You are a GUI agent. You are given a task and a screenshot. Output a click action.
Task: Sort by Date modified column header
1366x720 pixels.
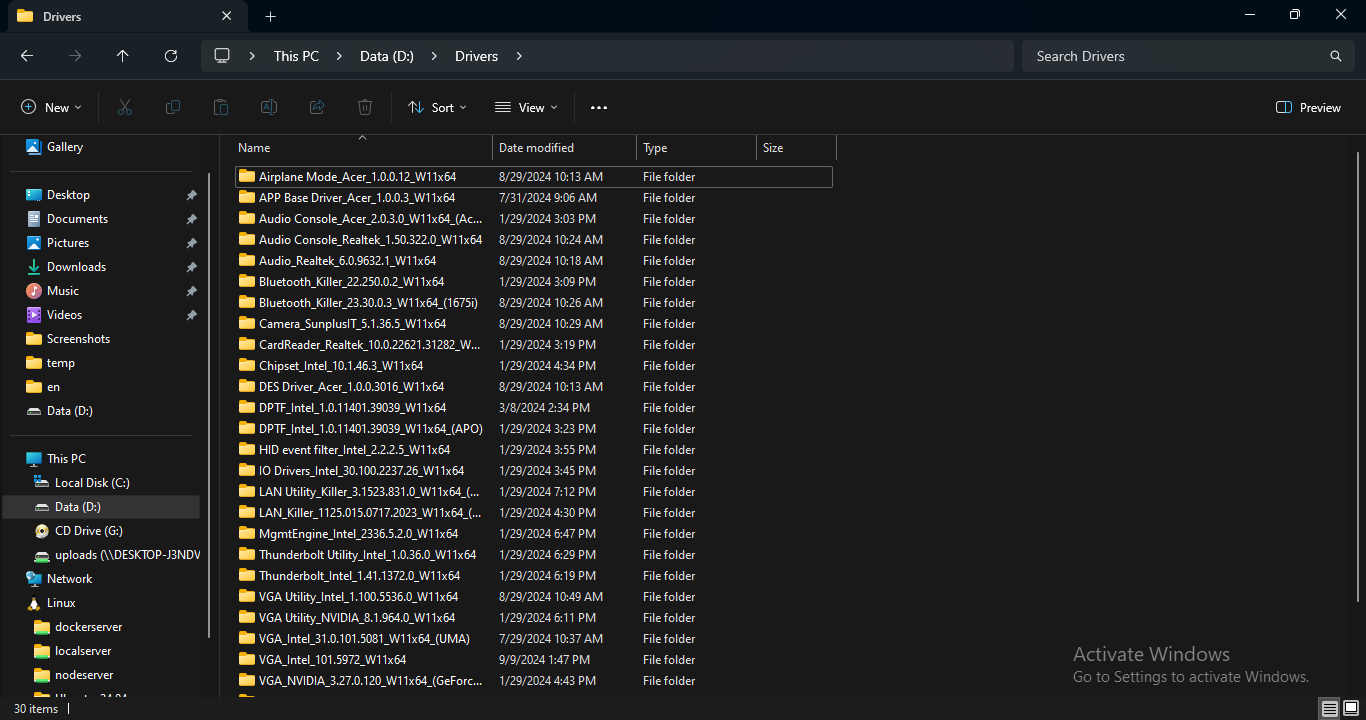point(564,148)
